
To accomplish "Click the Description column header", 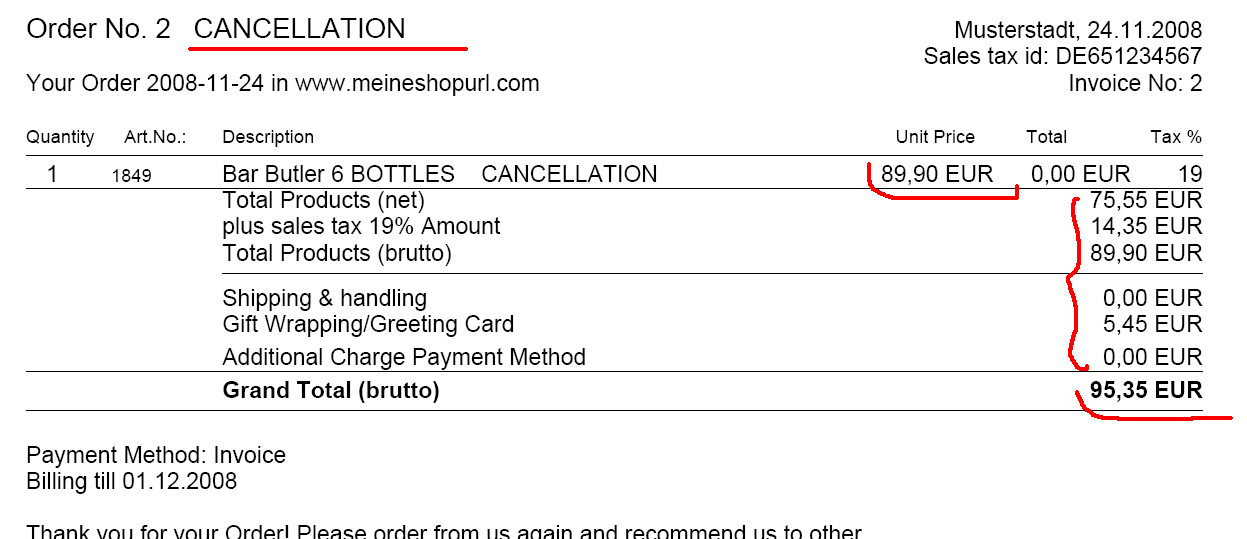I will 268,137.
